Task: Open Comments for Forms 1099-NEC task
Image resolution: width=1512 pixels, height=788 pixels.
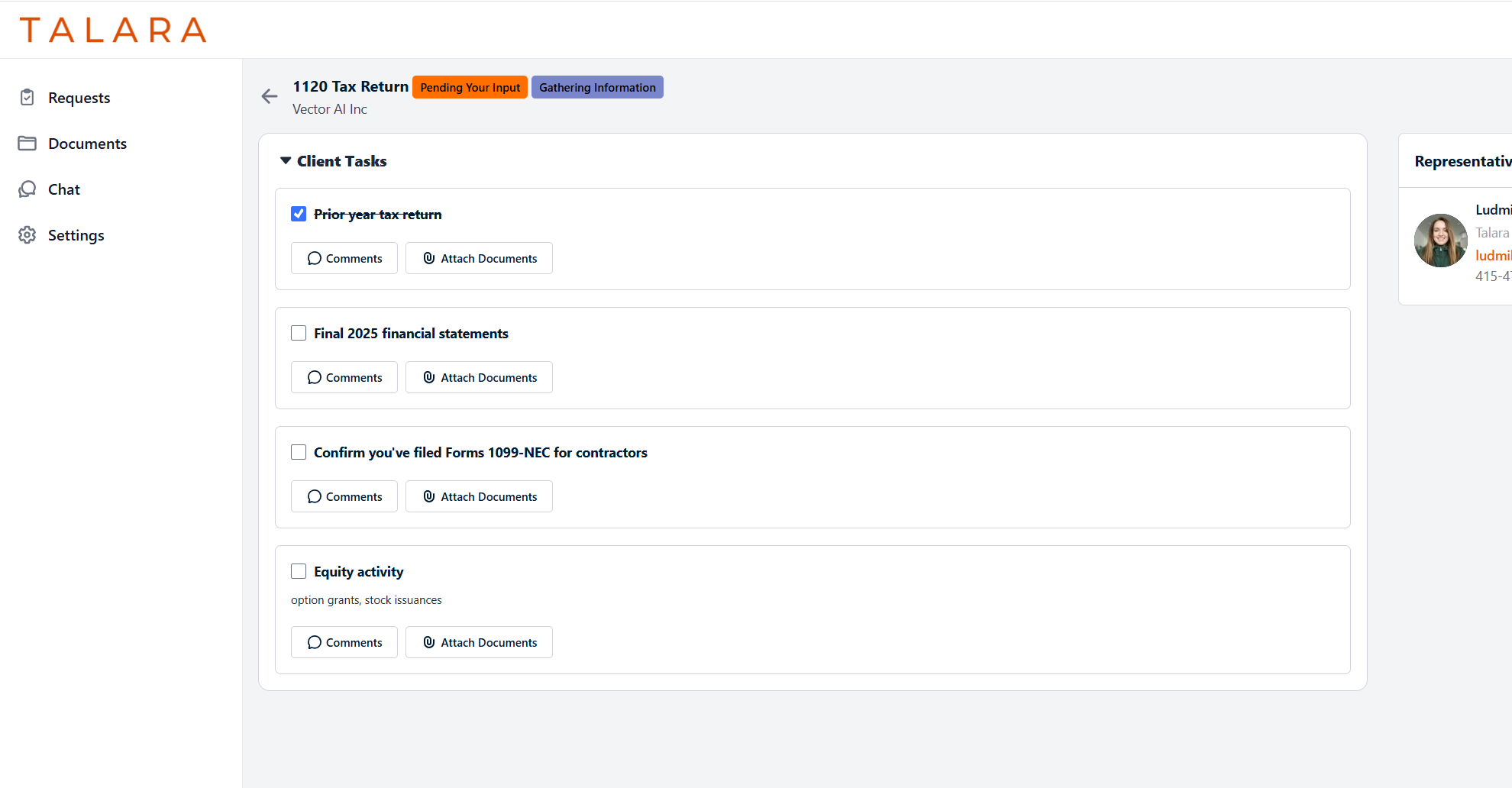Action: coord(344,496)
